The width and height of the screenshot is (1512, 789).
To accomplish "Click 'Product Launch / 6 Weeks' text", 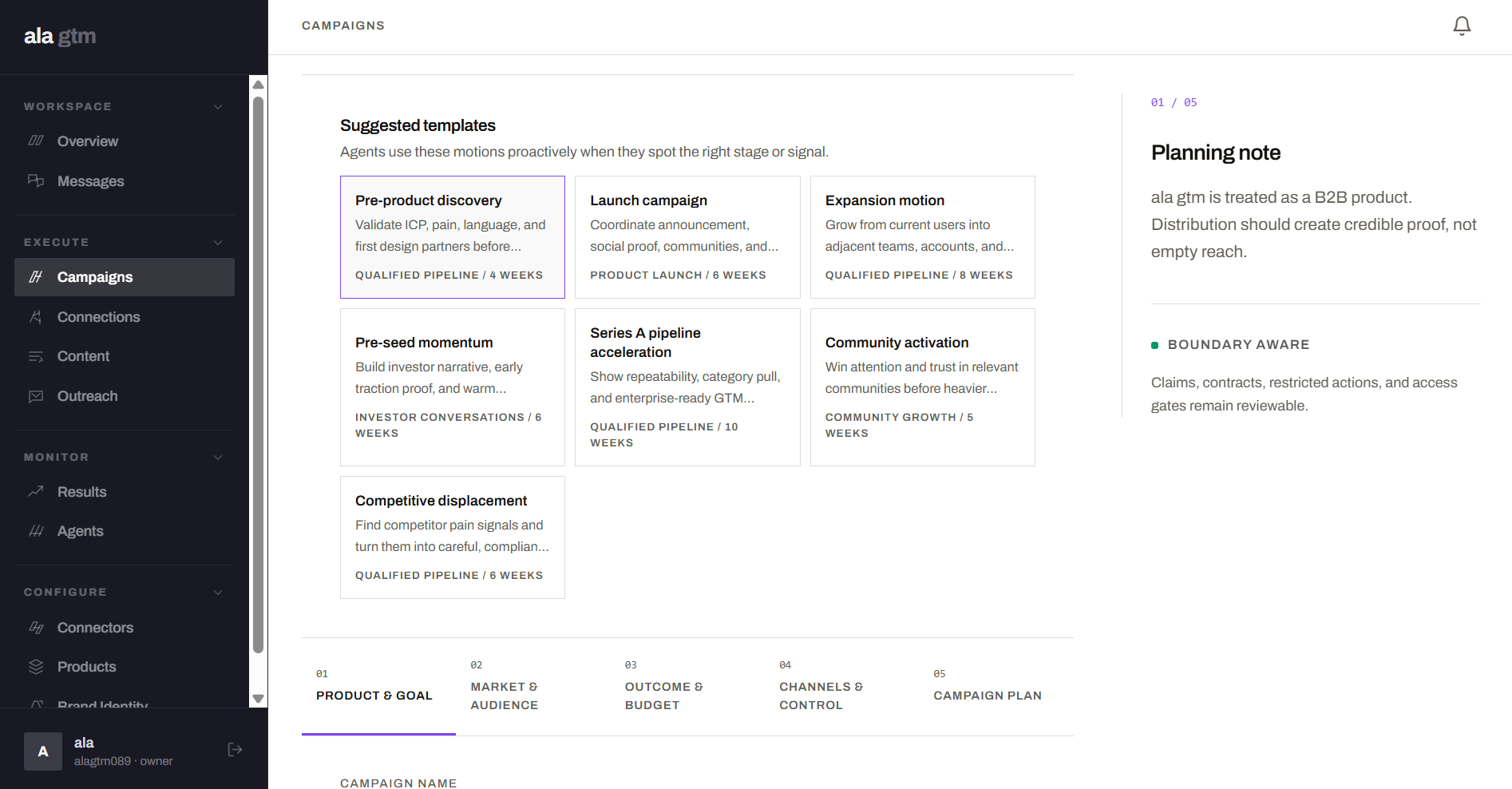I will [678, 275].
